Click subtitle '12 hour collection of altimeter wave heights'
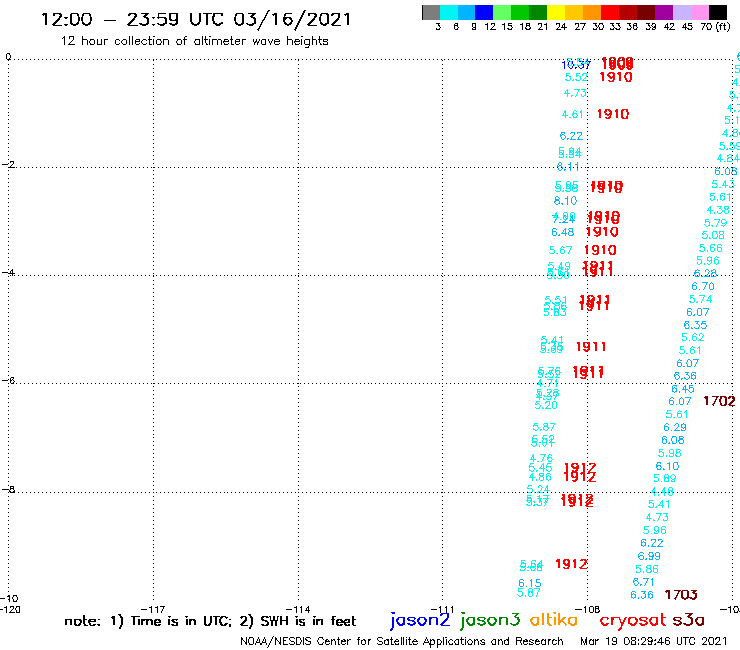 [x=194, y=41]
